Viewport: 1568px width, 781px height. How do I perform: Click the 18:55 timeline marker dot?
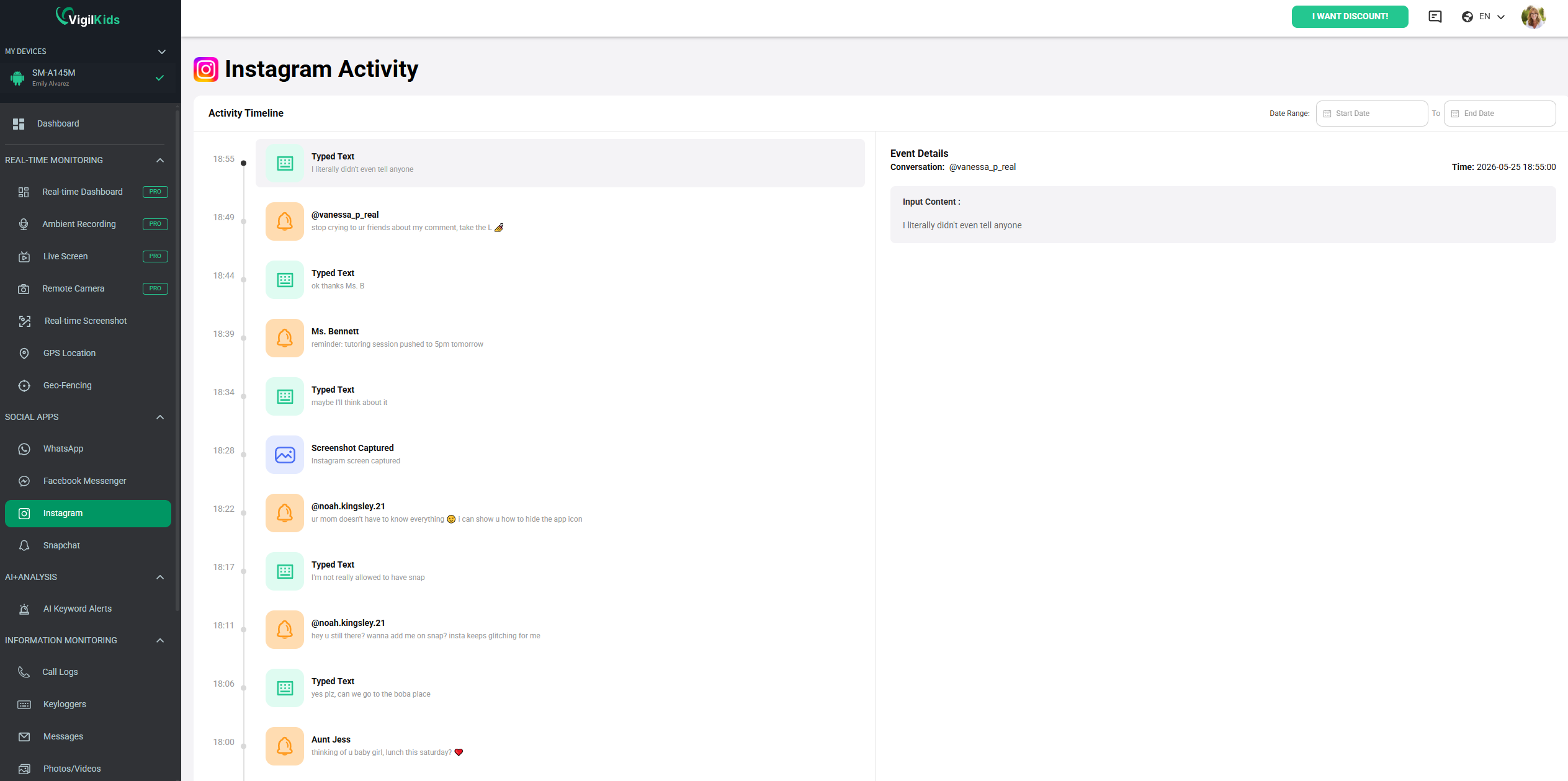pos(243,163)
